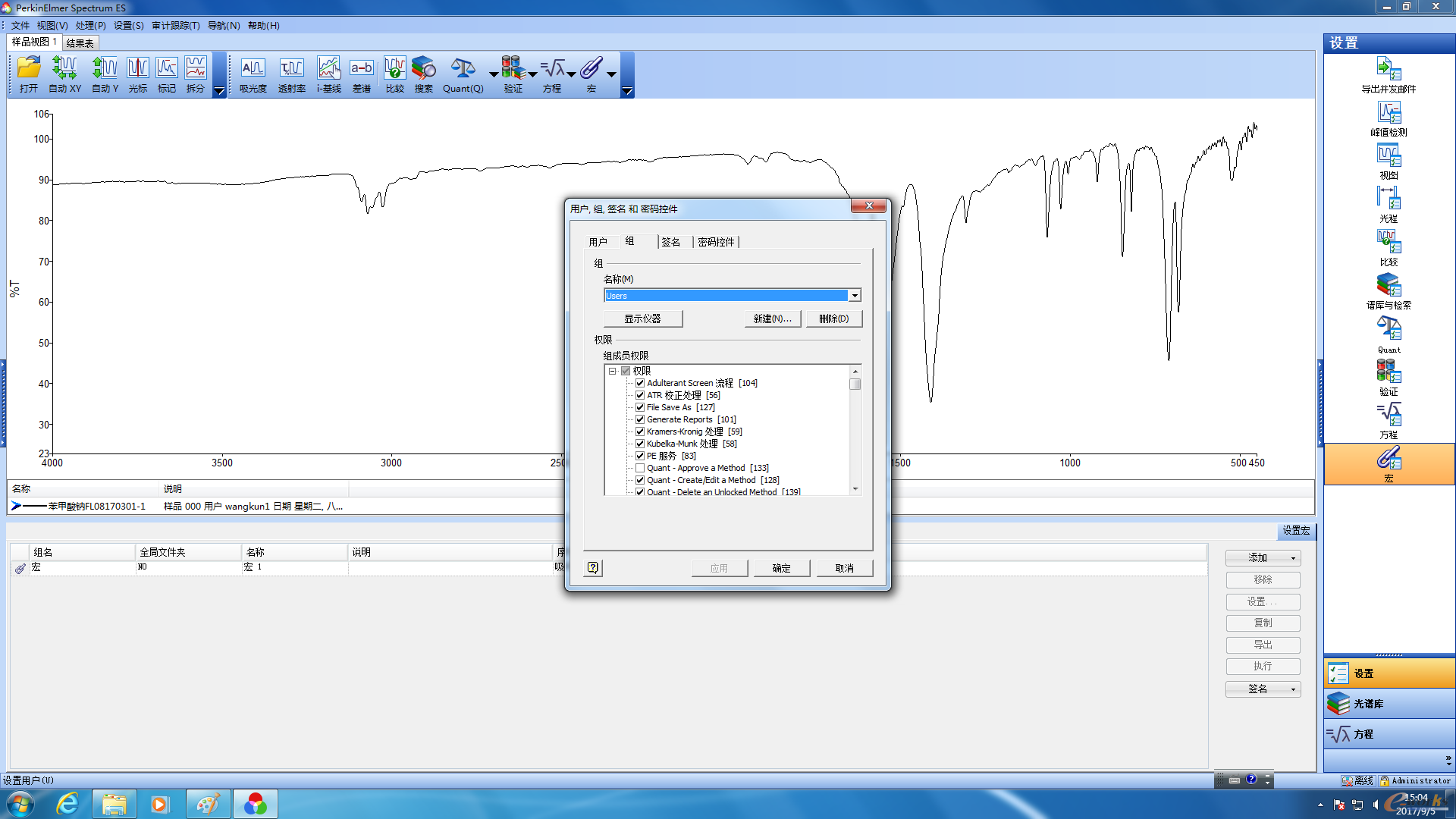Click the 拆分 split view icon

196,74
